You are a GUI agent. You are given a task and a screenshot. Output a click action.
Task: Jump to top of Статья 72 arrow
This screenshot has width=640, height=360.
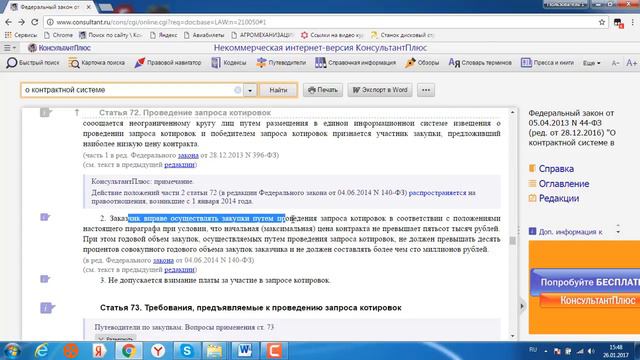(77, 112)
